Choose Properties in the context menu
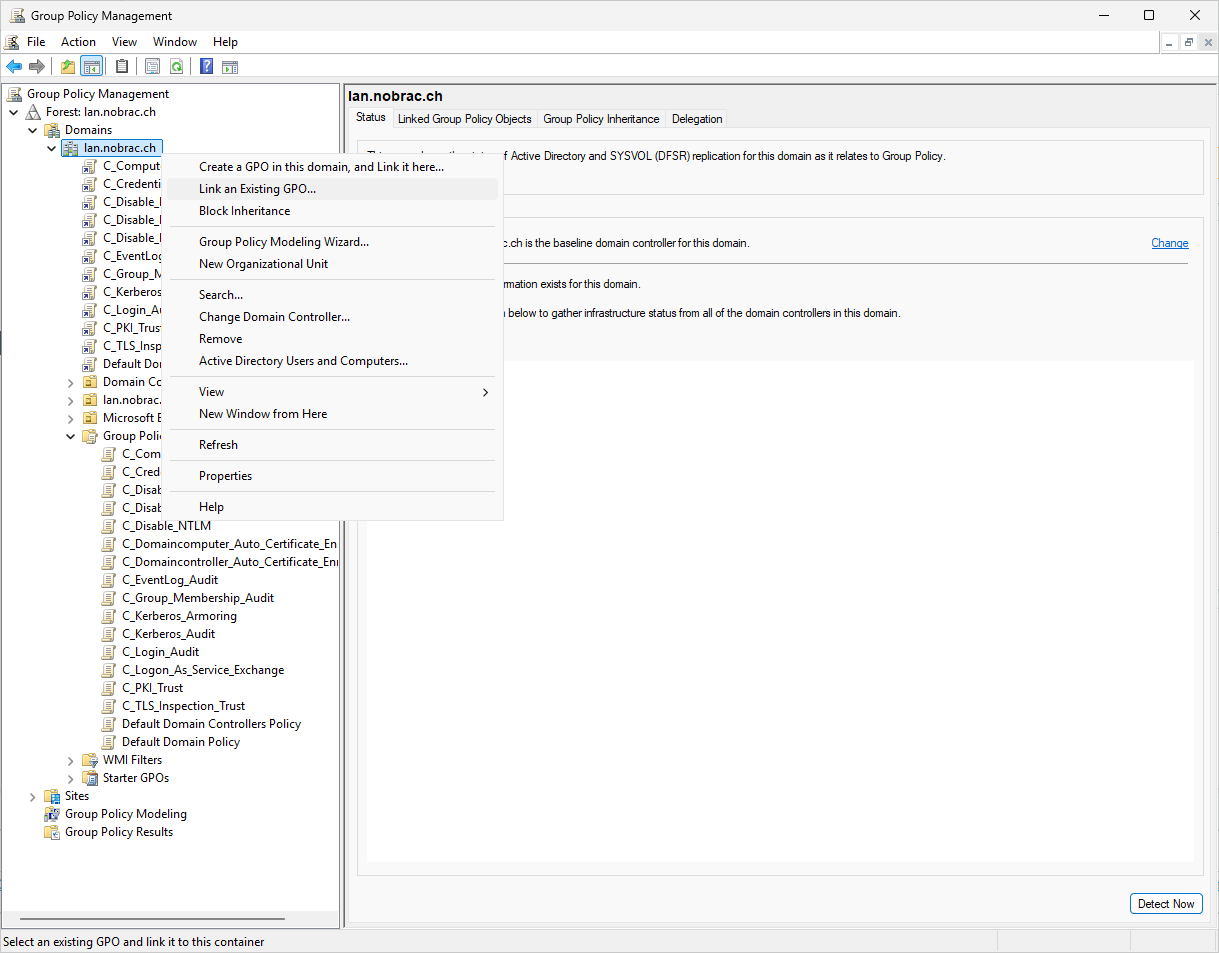The width and height of the screenshot is (1219, 953). point(333,476)
